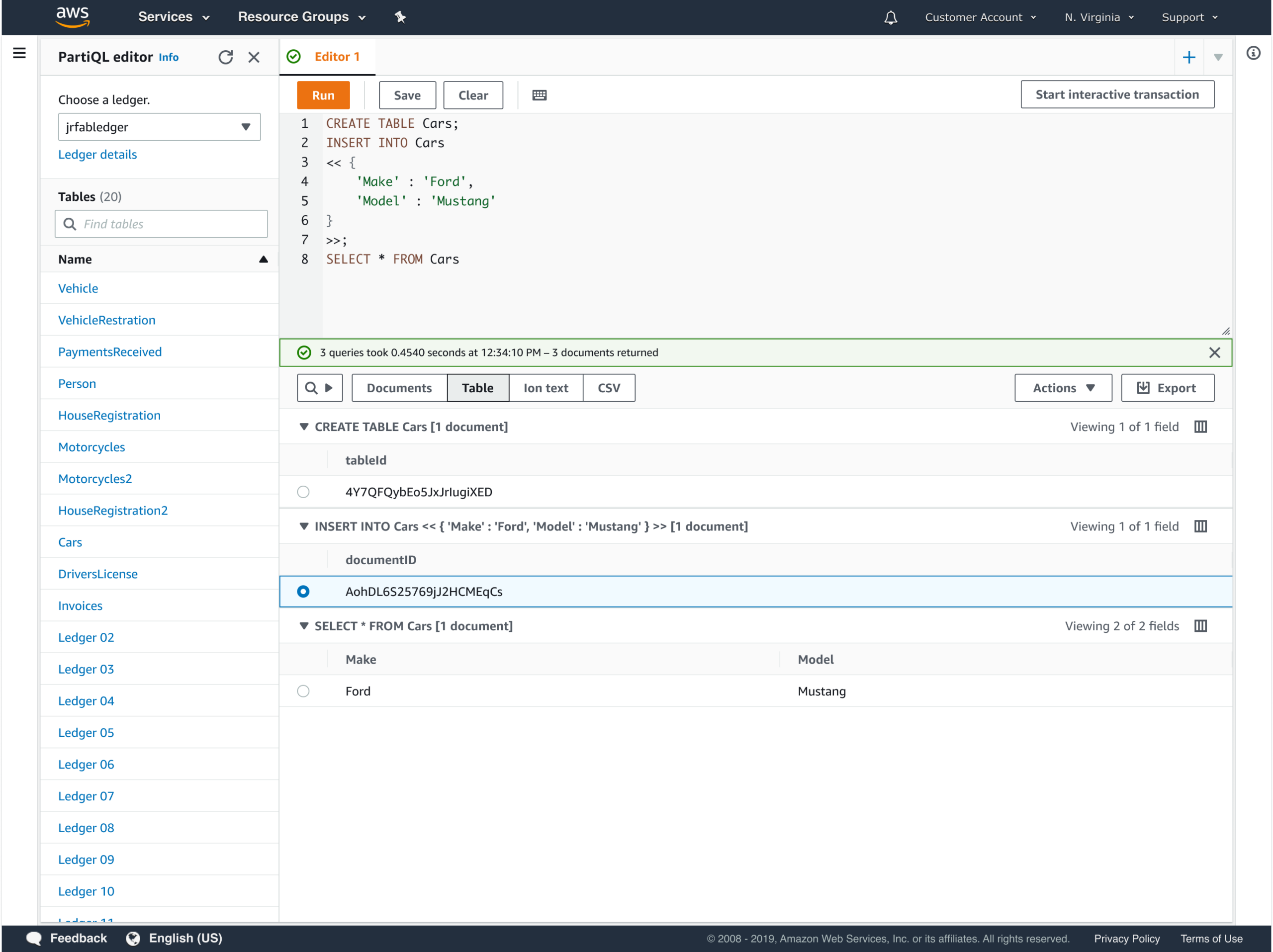The image size is (1273, 952).
Task: Collapse the CREATE TABLE Cars result section
Action: point(304,427)
